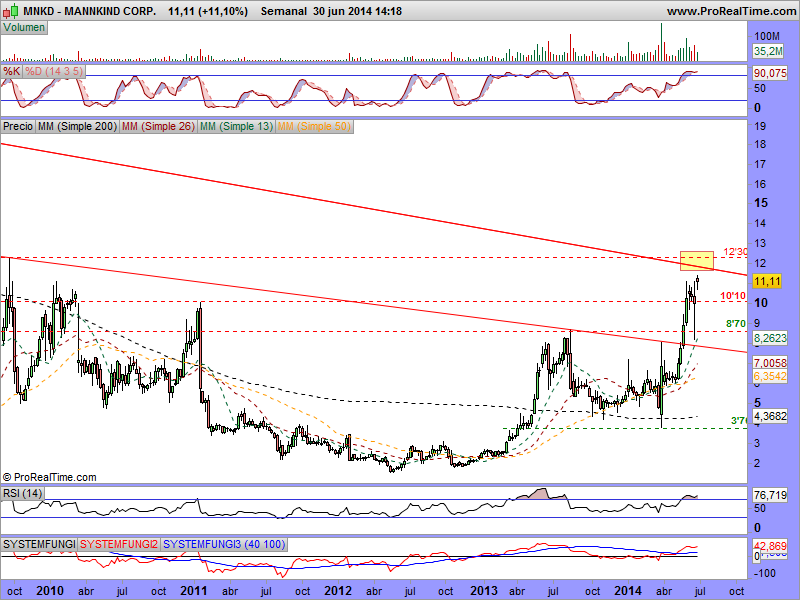Change the Semanal timeframe label
This screenshot has height=600, width=800.
[x=284, y=11]
